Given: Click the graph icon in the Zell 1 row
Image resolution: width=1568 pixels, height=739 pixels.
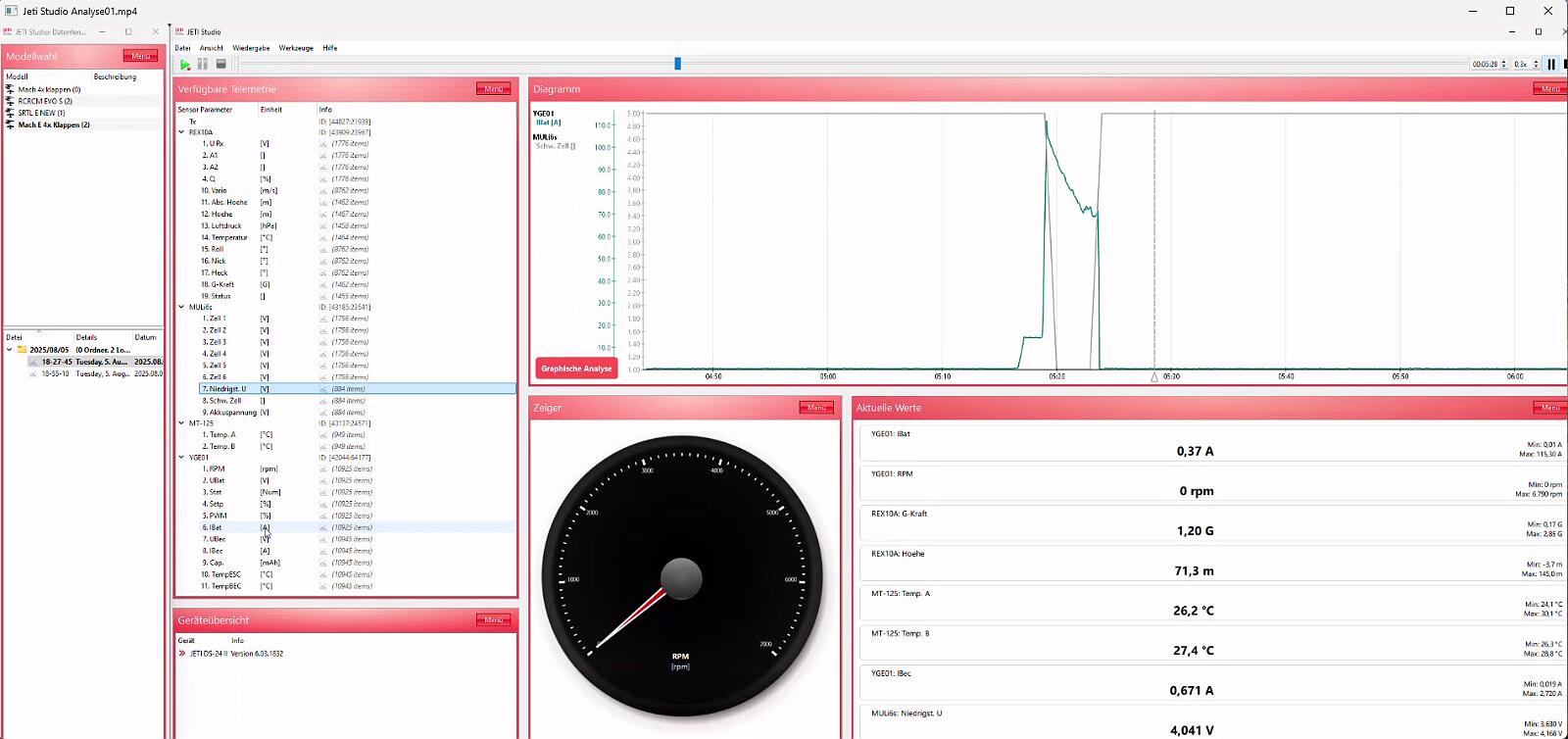Looking at the screenshot, I should pyautogui.click(x=323, y=320).
